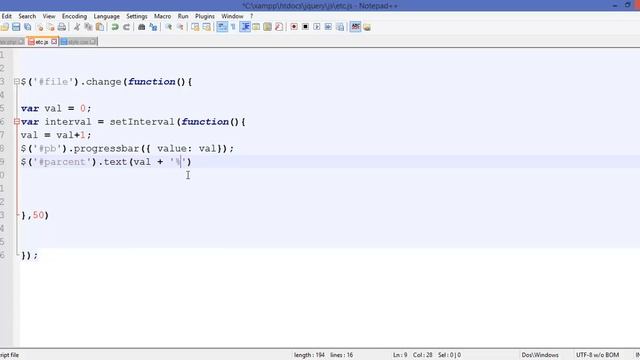Toggle Word wrap in toolbar
This screenshot has width=640, height=360.
pyautogui.click(x=222, y=27)
